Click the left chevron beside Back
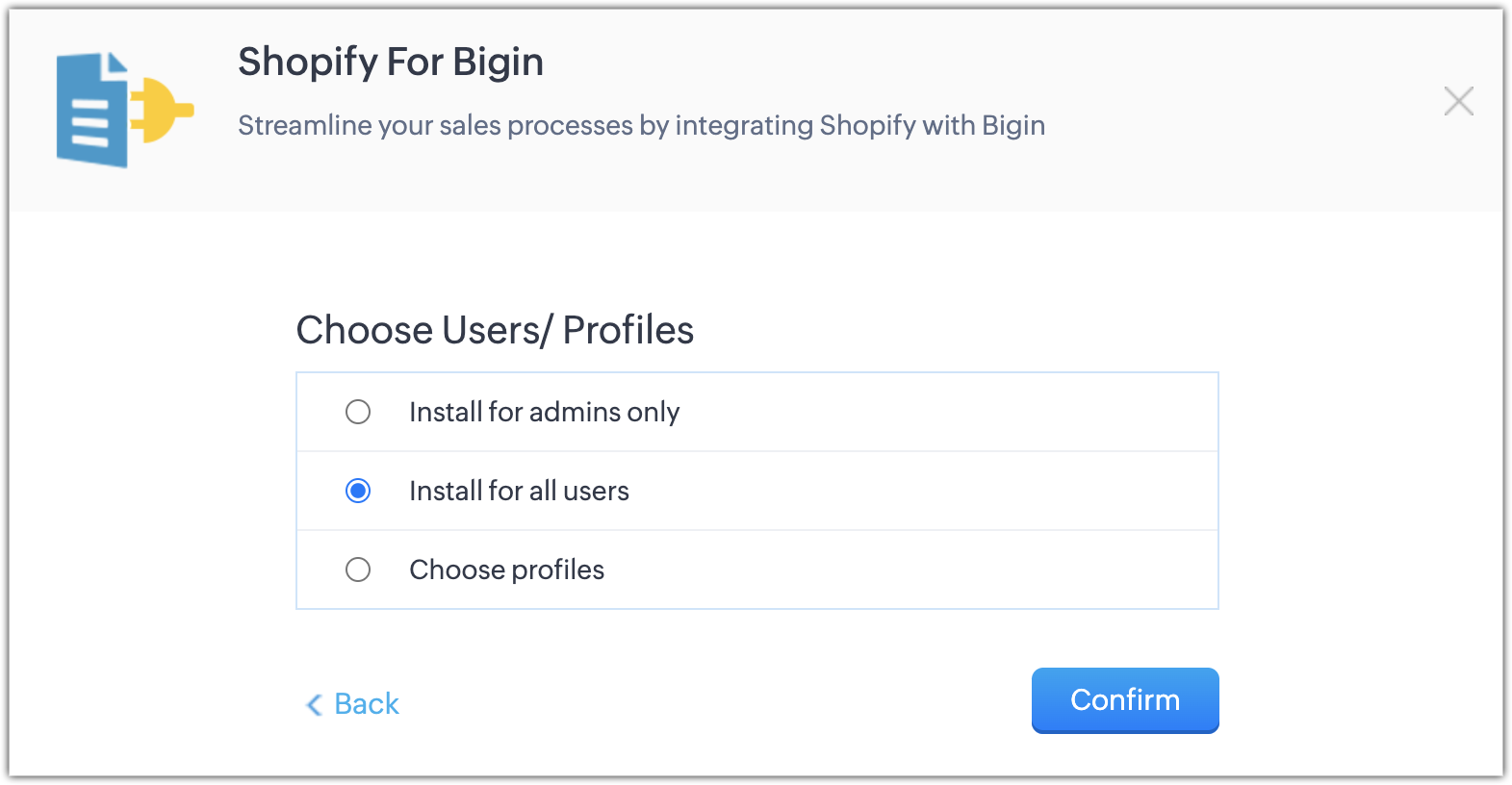This screenshot has width=1512, height=785. [x=314, y=704]
